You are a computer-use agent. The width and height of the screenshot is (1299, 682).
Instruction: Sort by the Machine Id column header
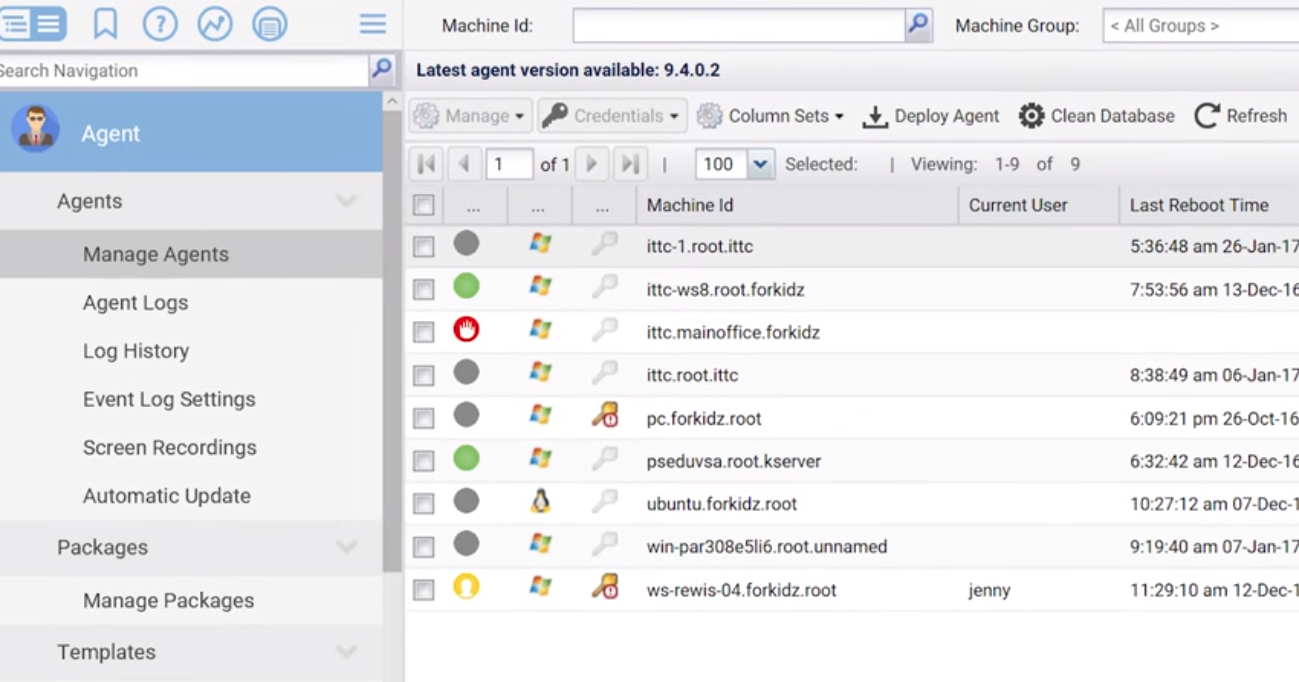(797, 205)
